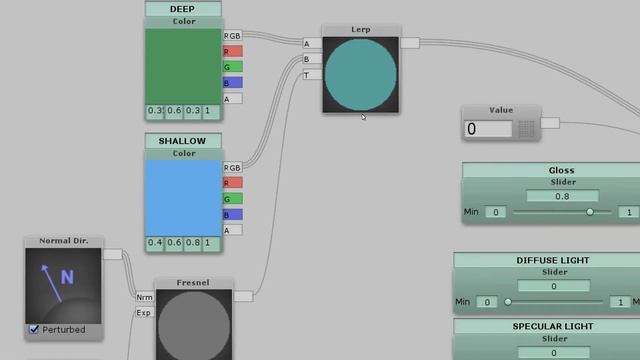Viewport: 640px width, 360px height.
Task: Click B channel output of SHALLOW node
Action: [x=232, y=215]
